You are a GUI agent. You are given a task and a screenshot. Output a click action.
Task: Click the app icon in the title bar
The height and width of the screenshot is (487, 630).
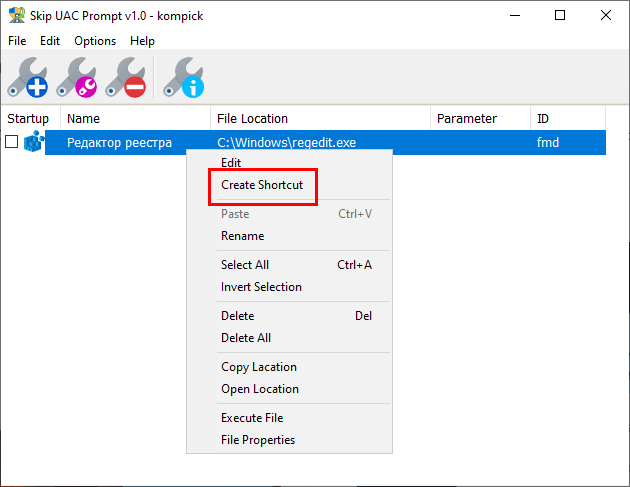(17, 15)
